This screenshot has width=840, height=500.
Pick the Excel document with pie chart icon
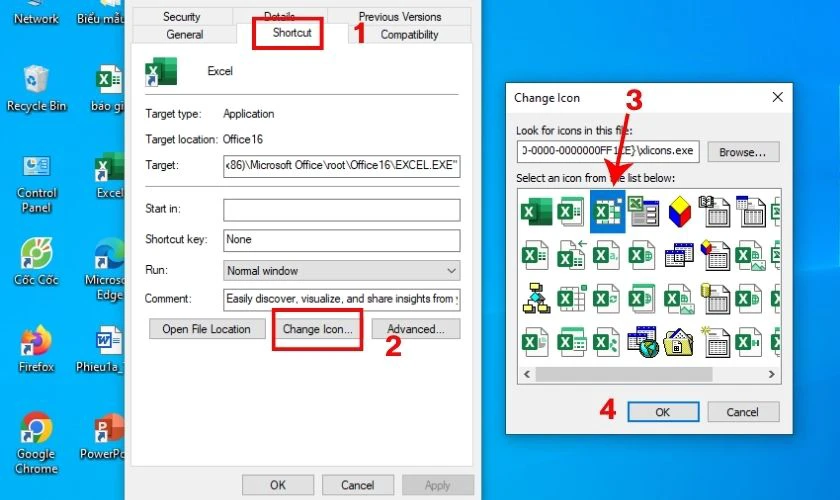click(x=535, y=341)
